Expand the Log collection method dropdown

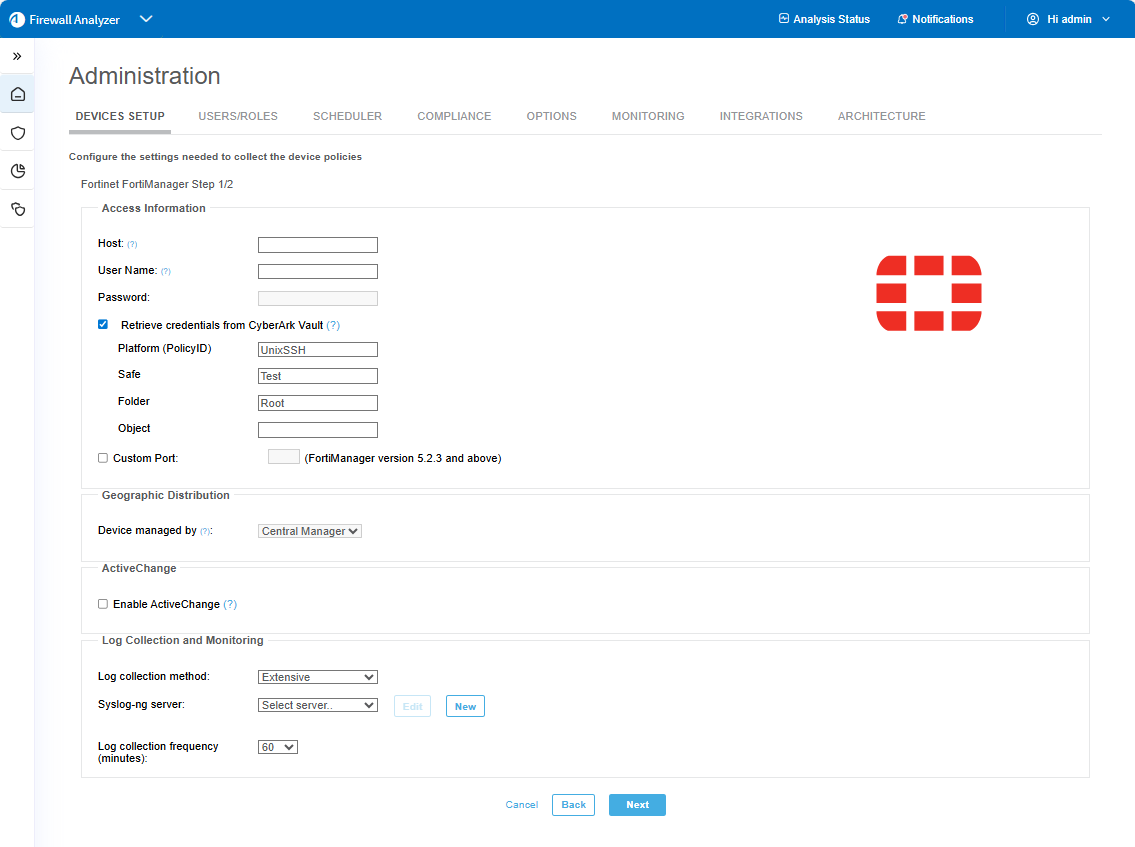click(x=317, y=677)
